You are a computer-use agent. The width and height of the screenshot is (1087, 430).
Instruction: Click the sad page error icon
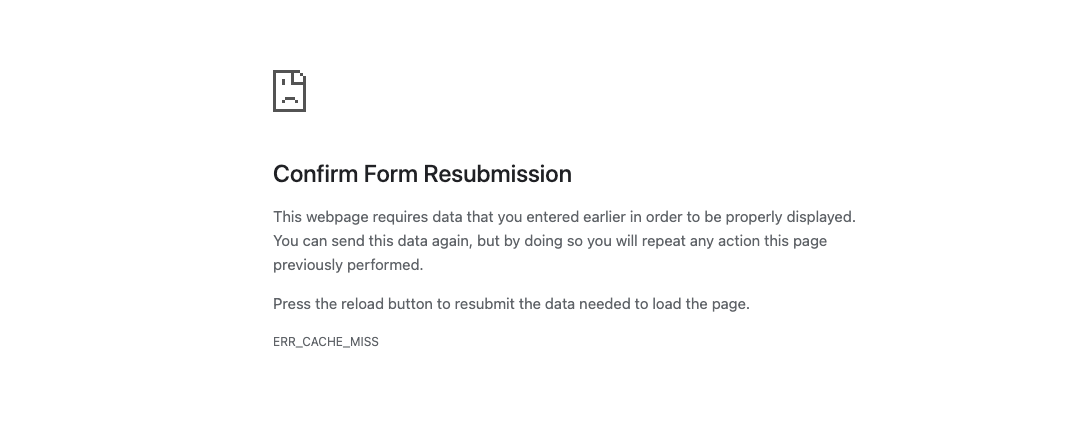click(289, 91)
